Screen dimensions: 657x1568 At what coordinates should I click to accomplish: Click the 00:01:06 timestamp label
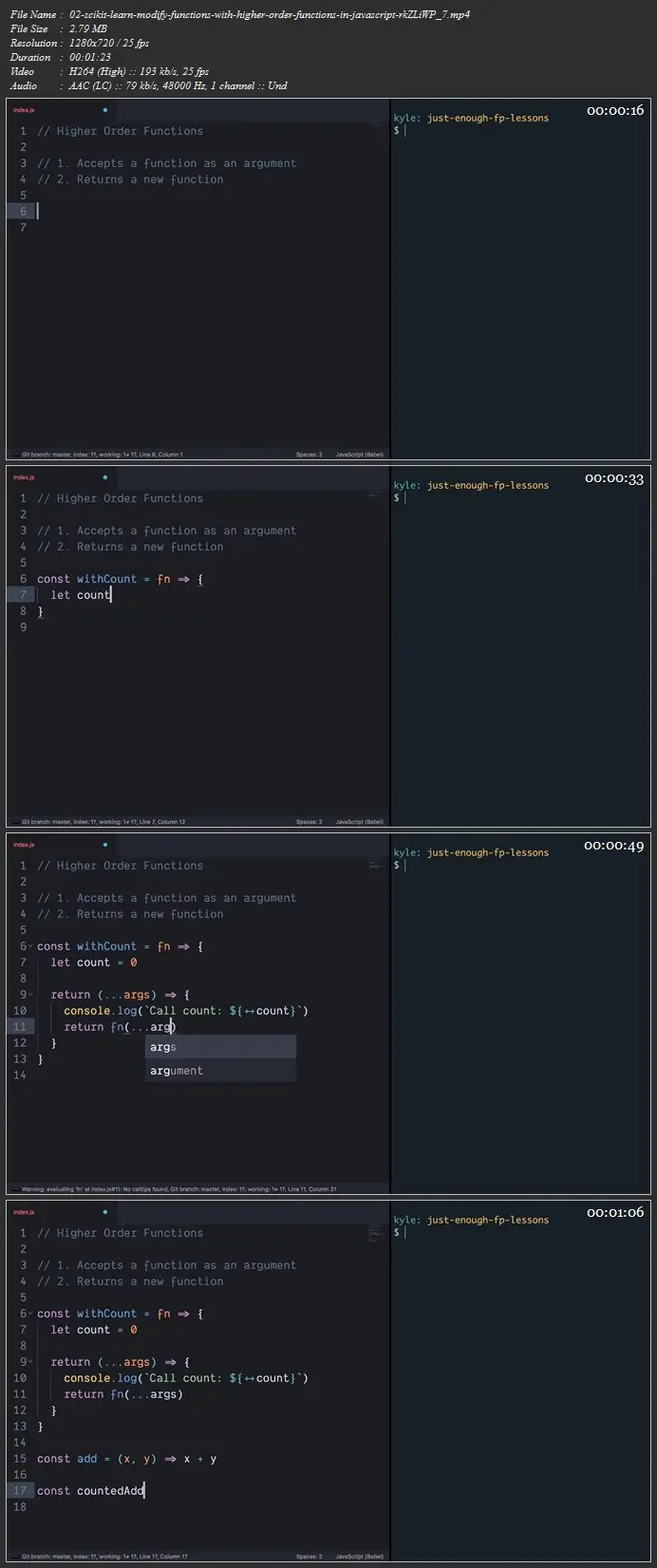[615, 1212]
